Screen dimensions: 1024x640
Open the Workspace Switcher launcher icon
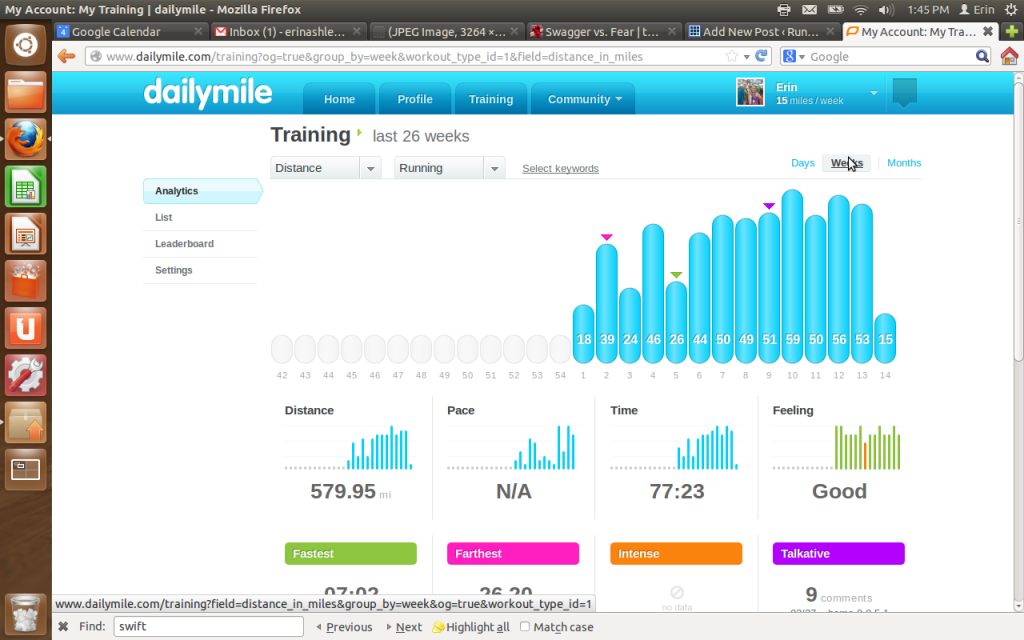[x=25, y=469]
